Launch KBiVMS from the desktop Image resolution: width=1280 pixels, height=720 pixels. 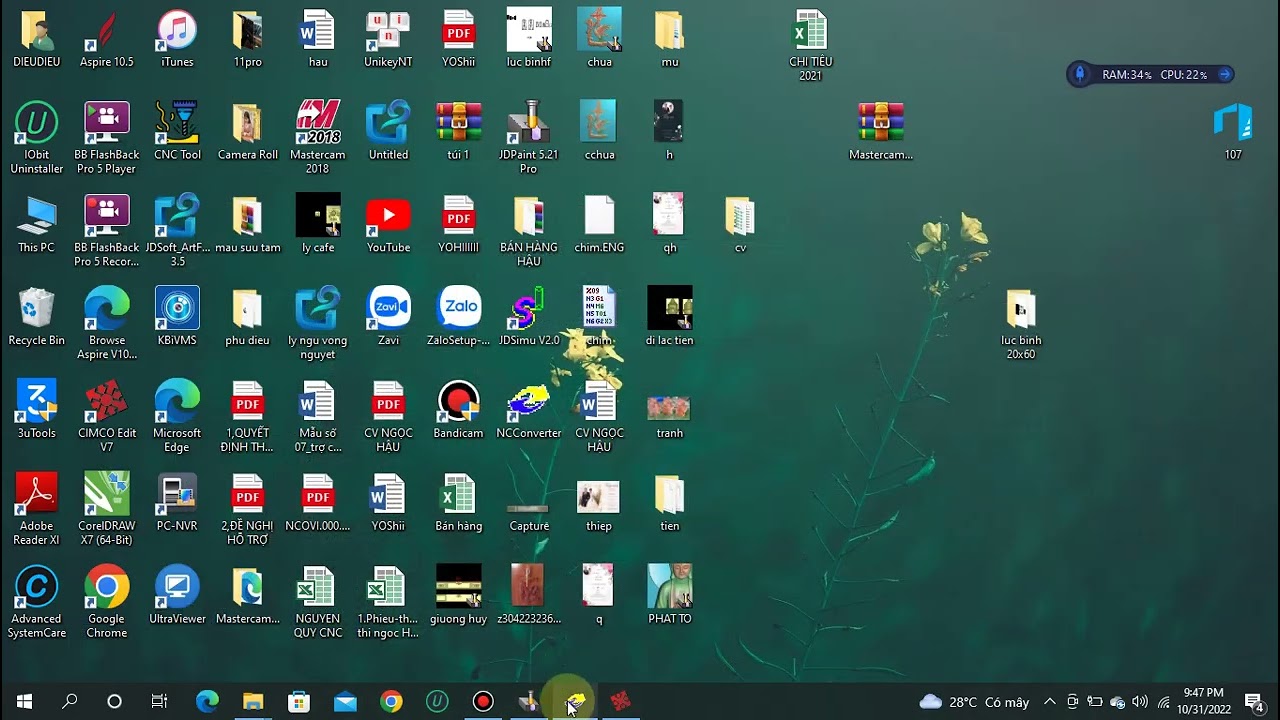click(x=177, y=317)
